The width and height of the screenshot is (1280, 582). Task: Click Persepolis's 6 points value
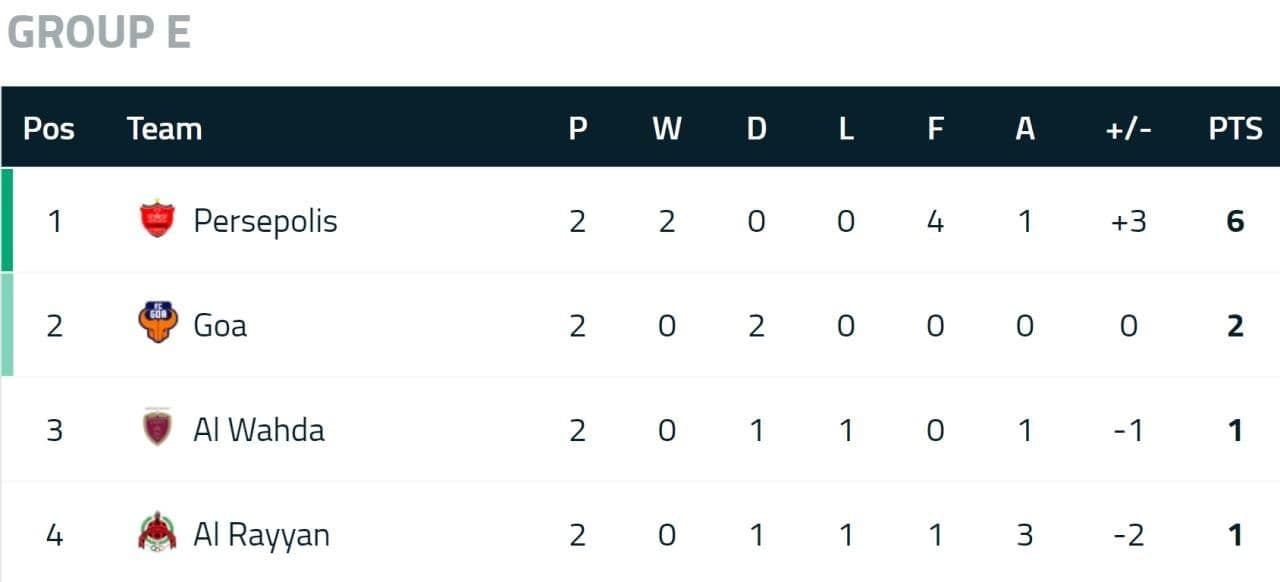(1235, 221)
